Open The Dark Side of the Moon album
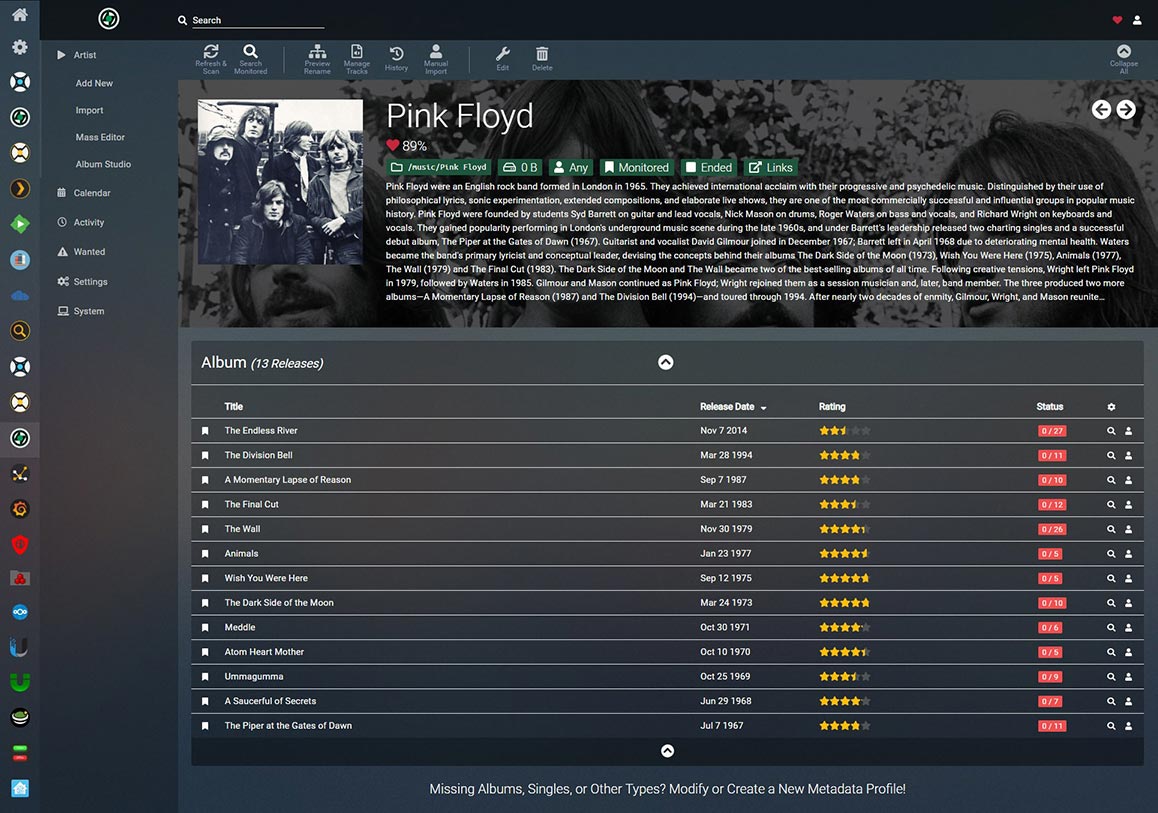This screenshot has height=813, width=1158. click(x=279, y=603)
